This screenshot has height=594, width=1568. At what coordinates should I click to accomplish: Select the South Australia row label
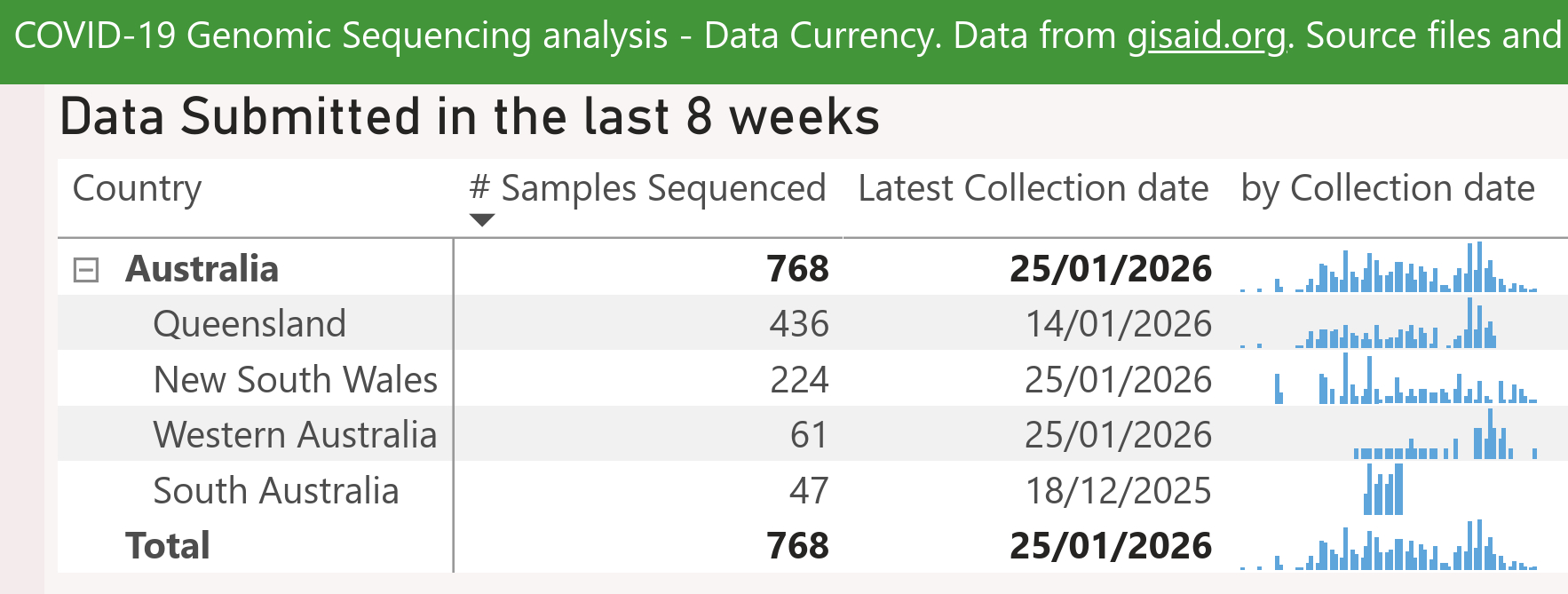click(x=276, y=491)
